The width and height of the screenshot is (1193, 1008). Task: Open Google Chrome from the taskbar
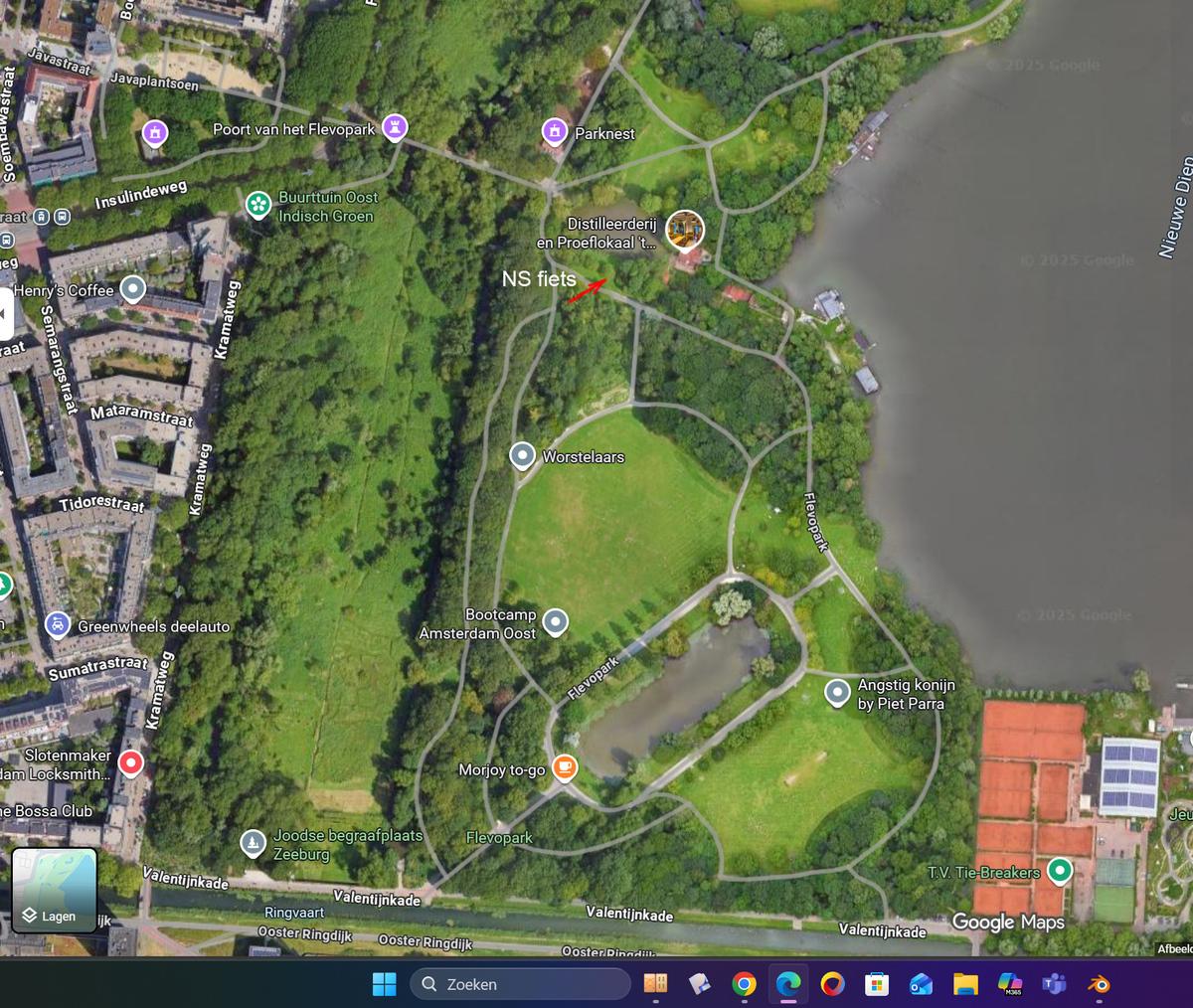743,984
